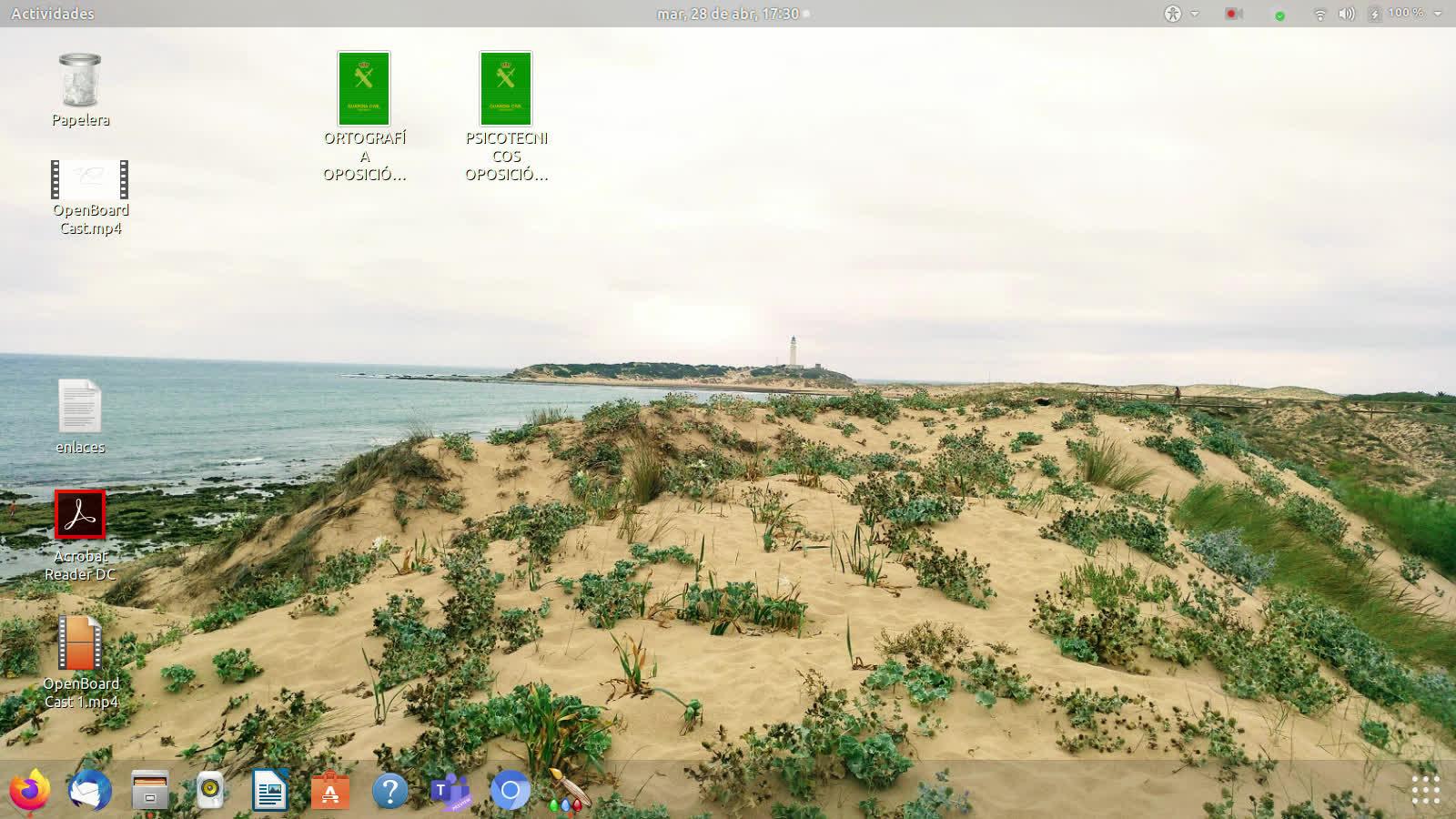Image resolution: width=1456 pixels, height=819 pixels.
Task: Open the Actividades overview
Action: [53, 14]
